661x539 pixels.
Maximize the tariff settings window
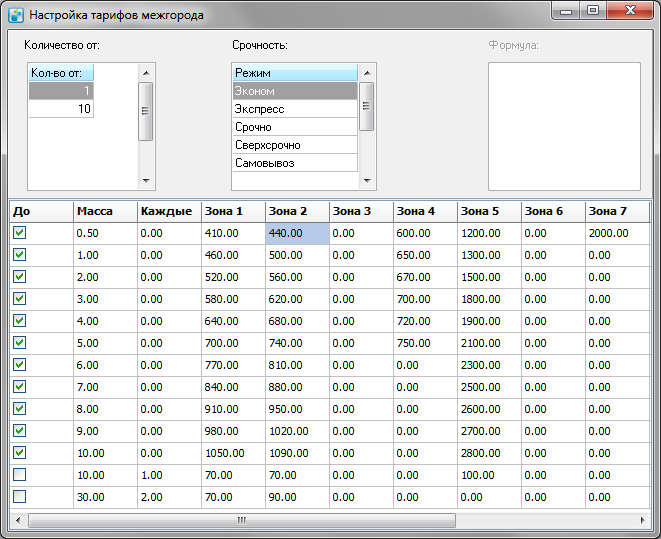tap(593, 11)
